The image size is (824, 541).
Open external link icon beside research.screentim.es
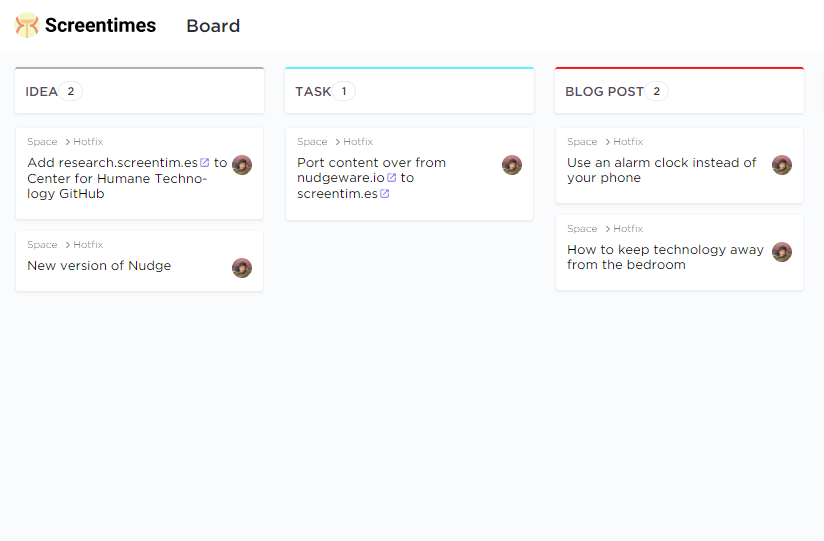coord(204,162)
